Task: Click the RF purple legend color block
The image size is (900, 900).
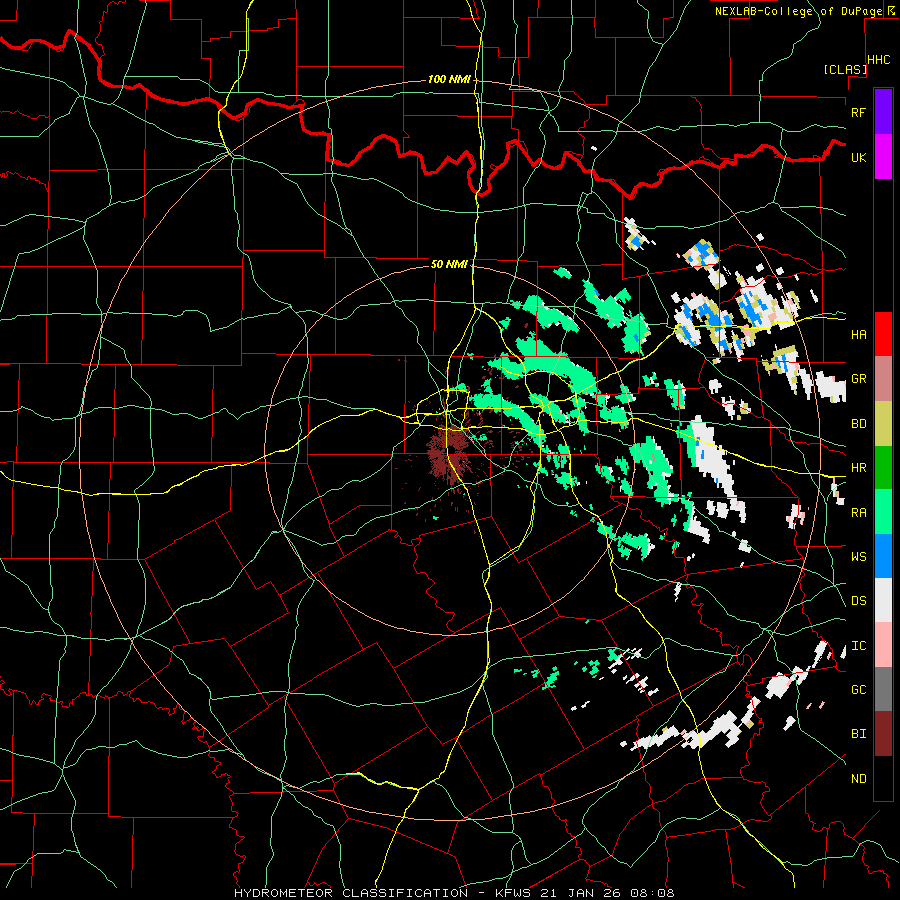Action: point(883,112)
